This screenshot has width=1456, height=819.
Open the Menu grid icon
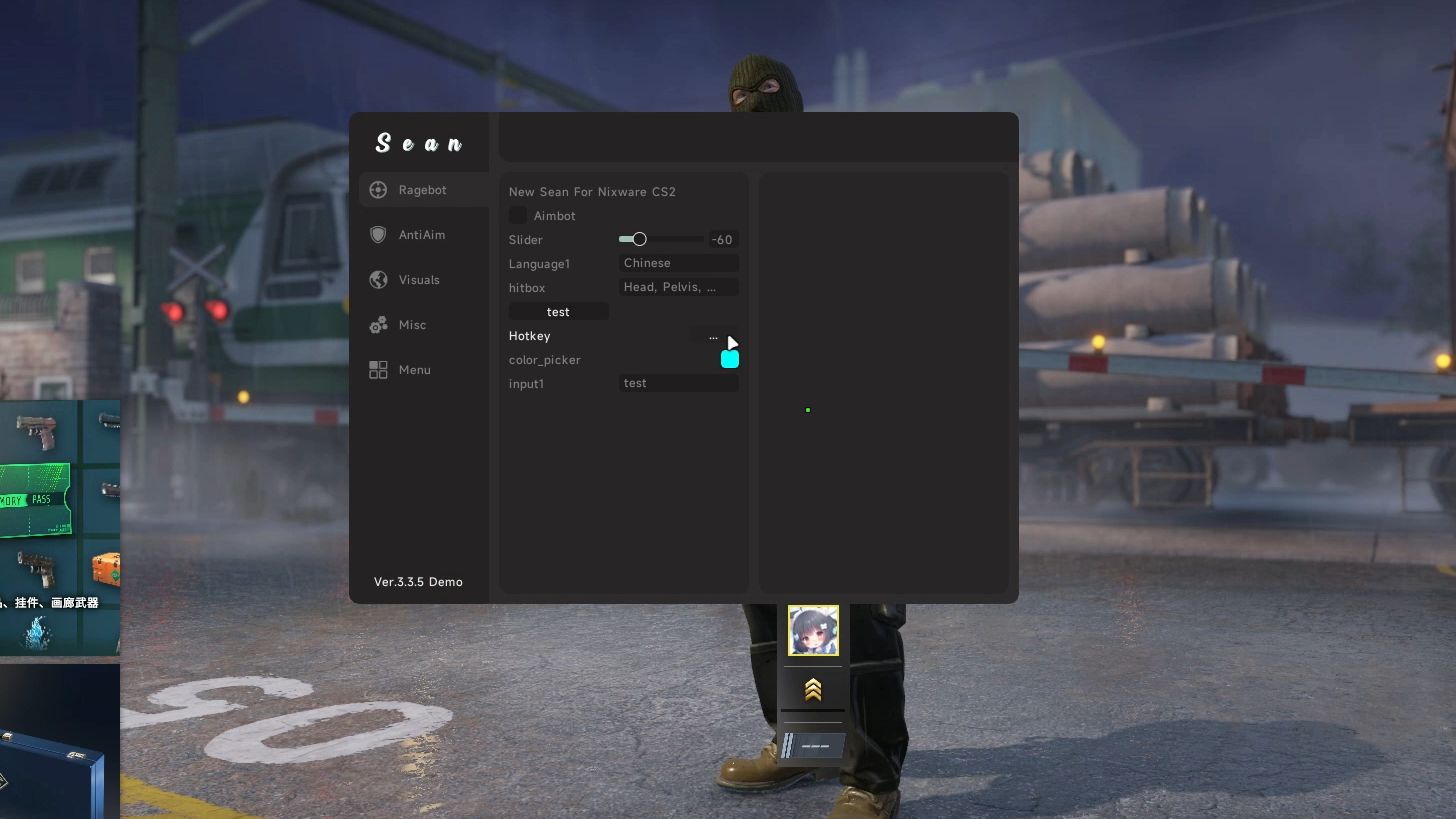click(378, 369)
